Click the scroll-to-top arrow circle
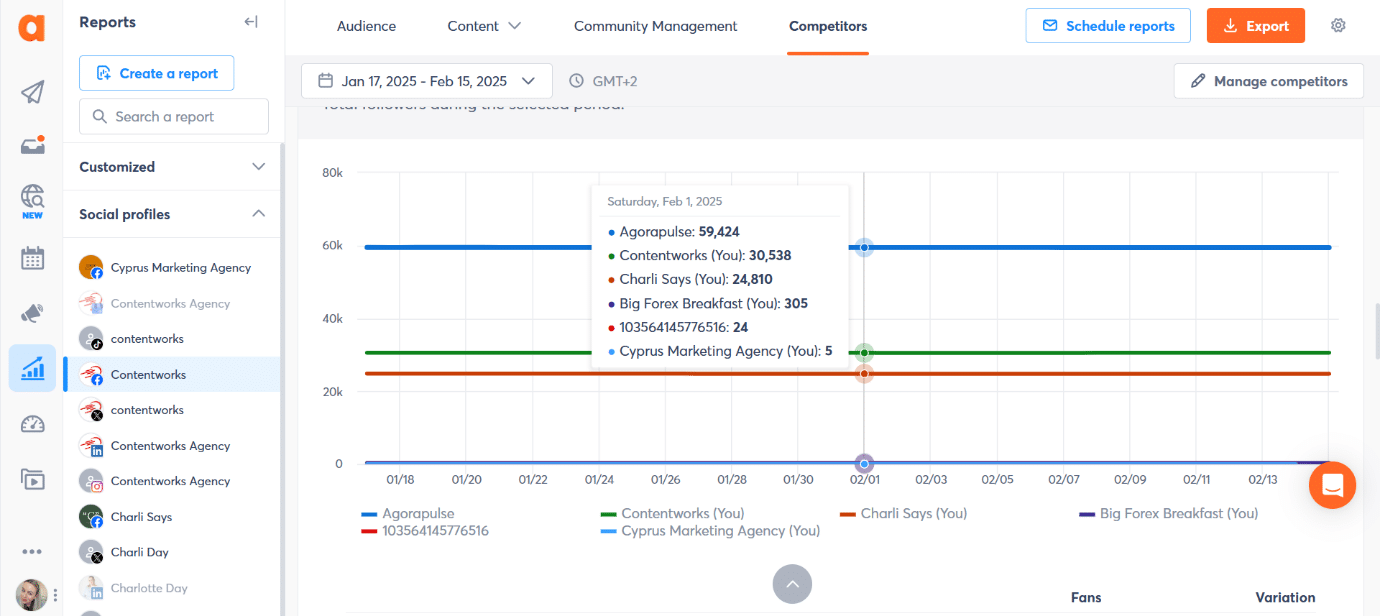Viewport: 1380px width, 616px height. [x=792, y=584]
